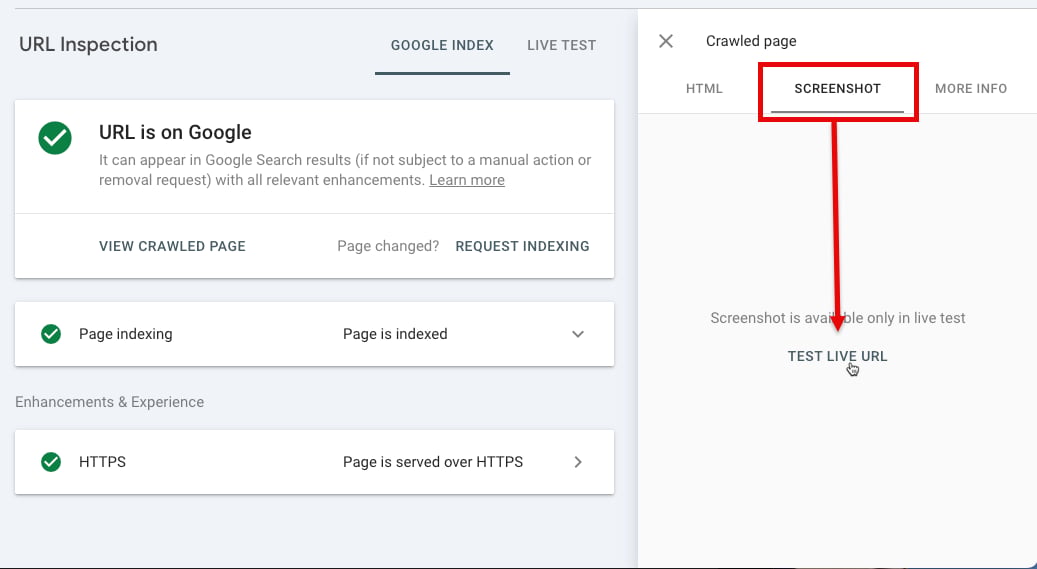Image resolution: width=1037 pixels, height=569 pixels.
Task: Click green checkmark icon next to HTTPS
Action: [x=51, y=462]
